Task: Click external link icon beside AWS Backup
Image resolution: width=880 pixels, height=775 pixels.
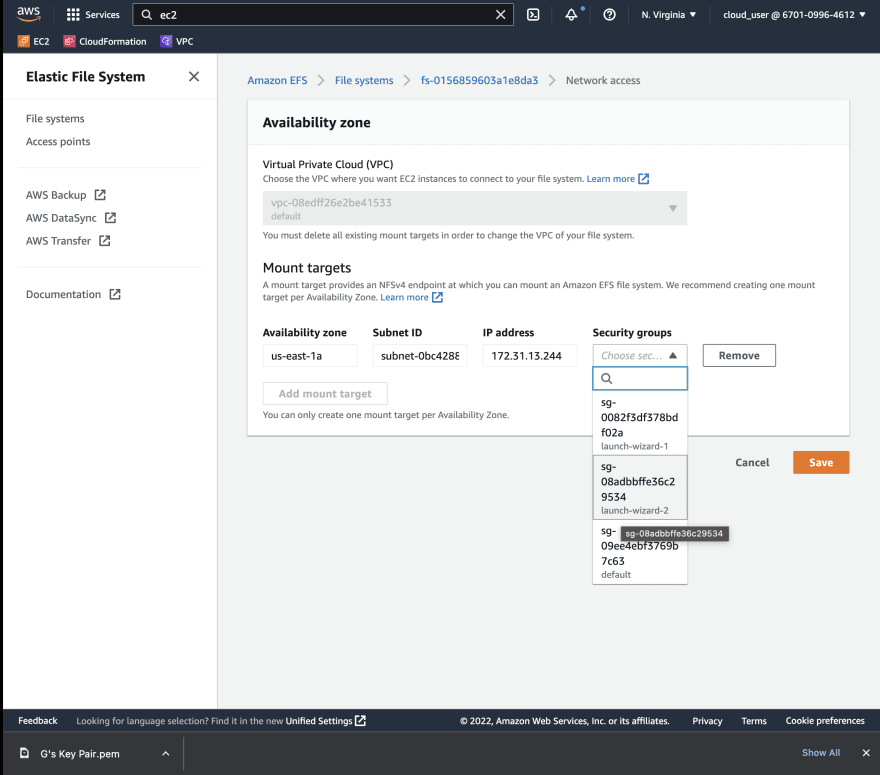Action: point(100,195)
